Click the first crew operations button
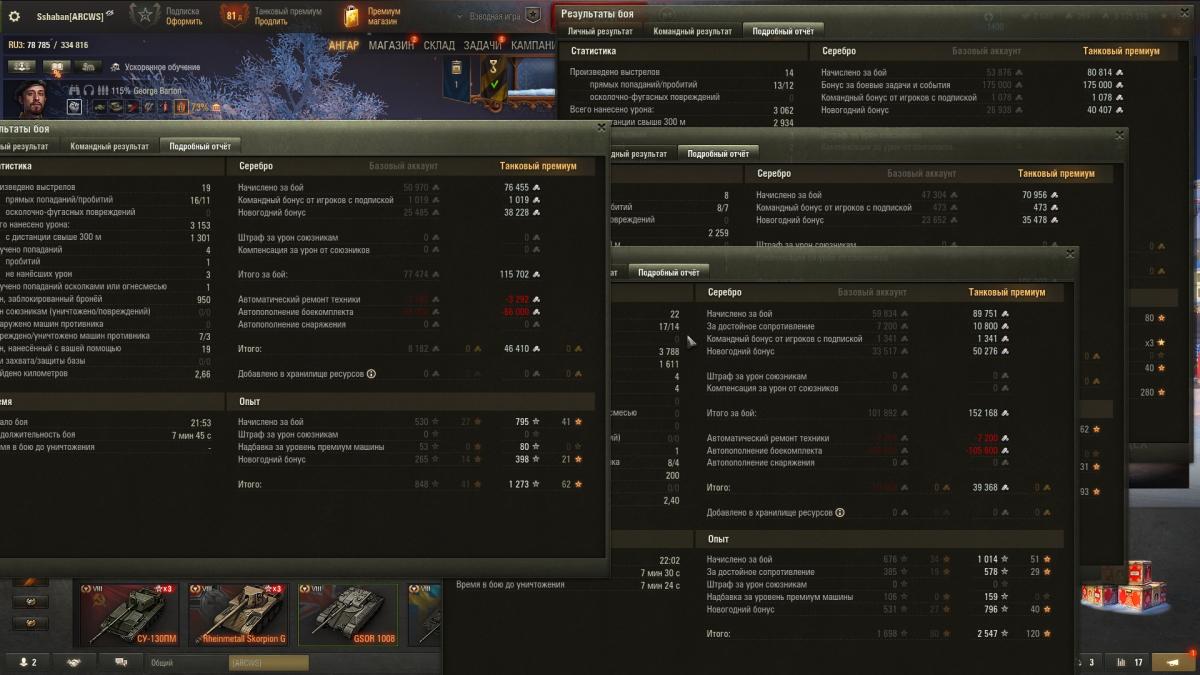1200x675 pixels. [x=22, y=66]
